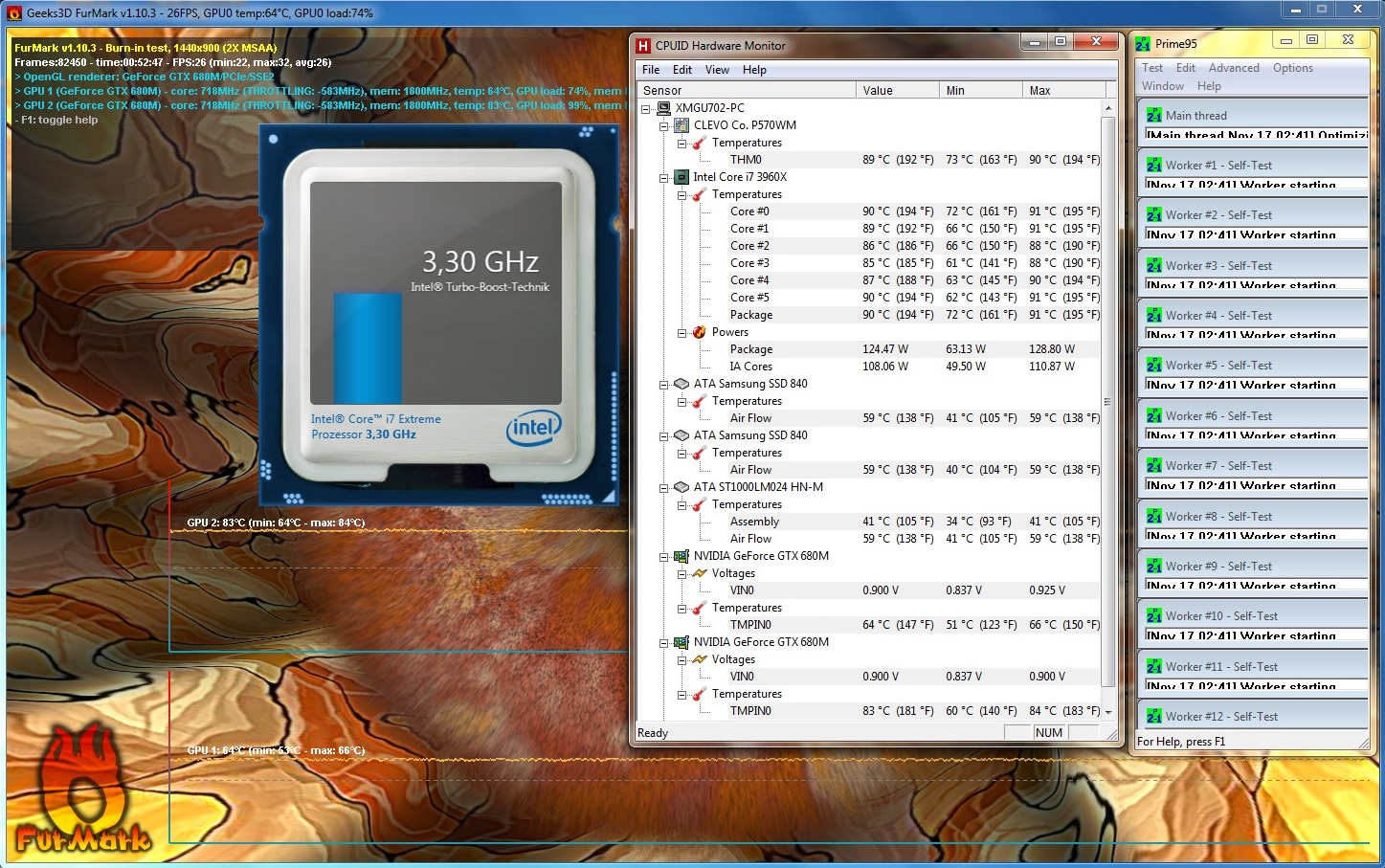Click the Value column header
Viewport: 1385px width, 868px height.
[x=898, y=90]
